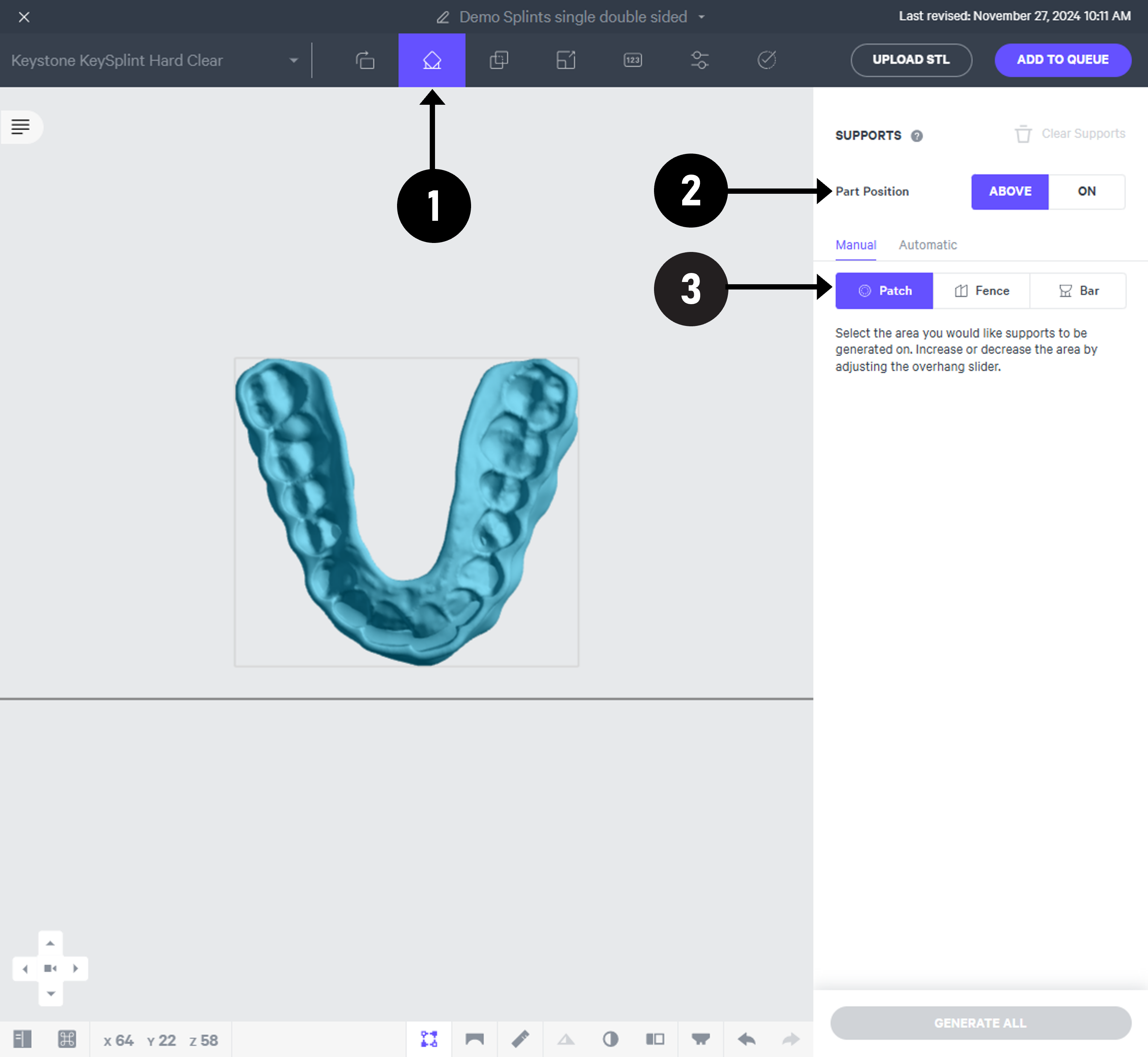1148x1057 pixels.
Task: Select the Layout tool icon
Action: click(x=566, y=60)
